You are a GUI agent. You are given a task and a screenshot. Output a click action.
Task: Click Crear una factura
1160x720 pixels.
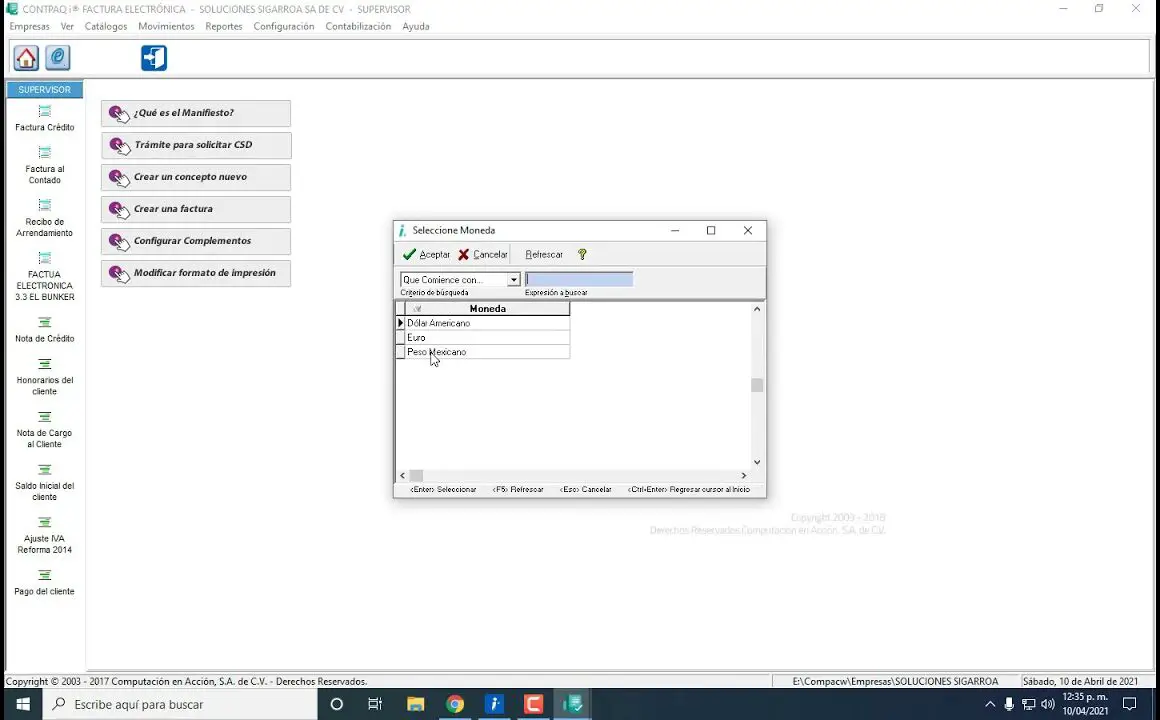(x=196, y=209)
